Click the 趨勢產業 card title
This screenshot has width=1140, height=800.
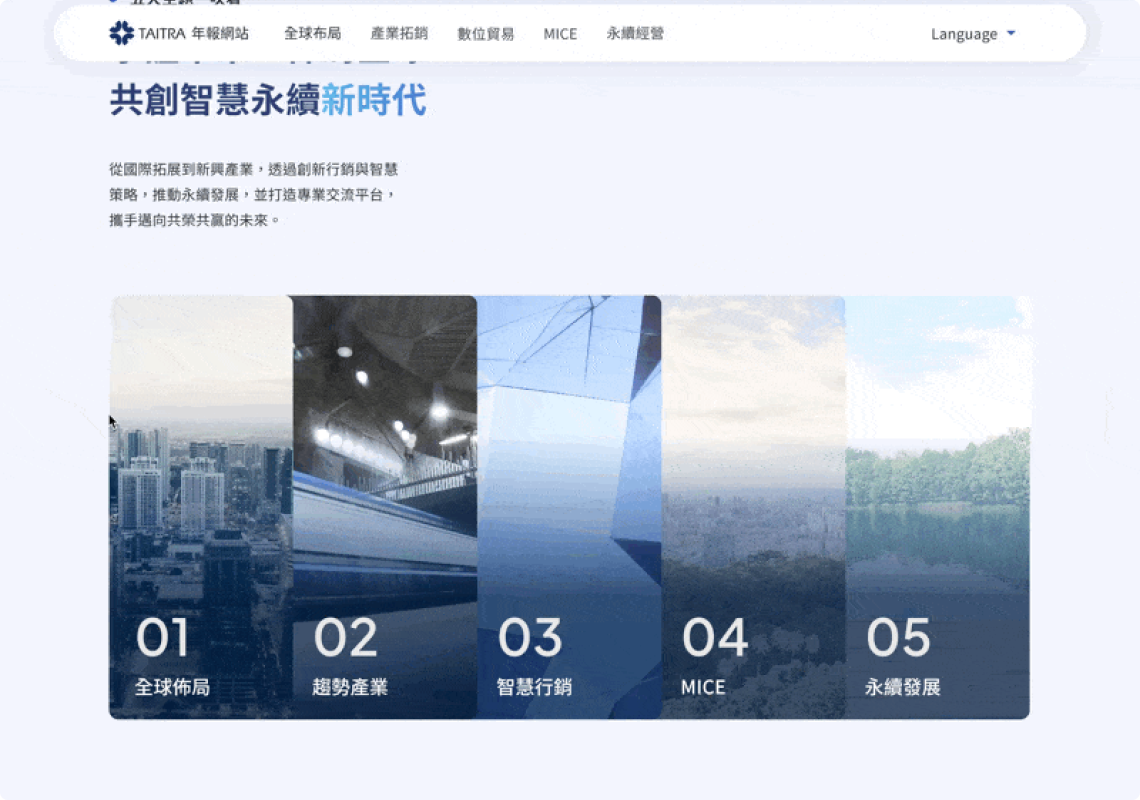tap(350, 687)
